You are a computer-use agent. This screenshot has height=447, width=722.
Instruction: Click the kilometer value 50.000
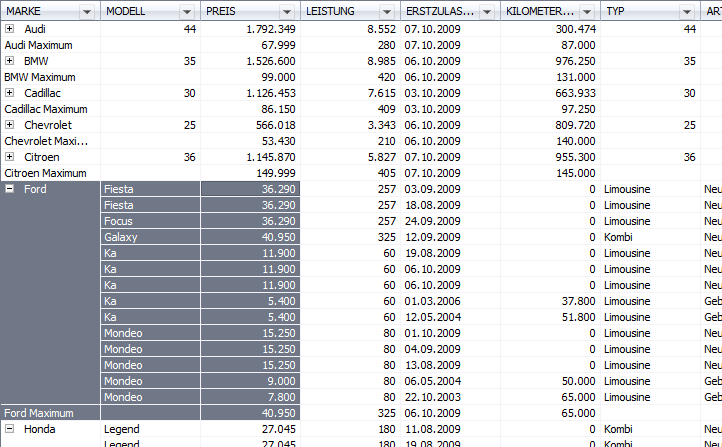(578, 381)
